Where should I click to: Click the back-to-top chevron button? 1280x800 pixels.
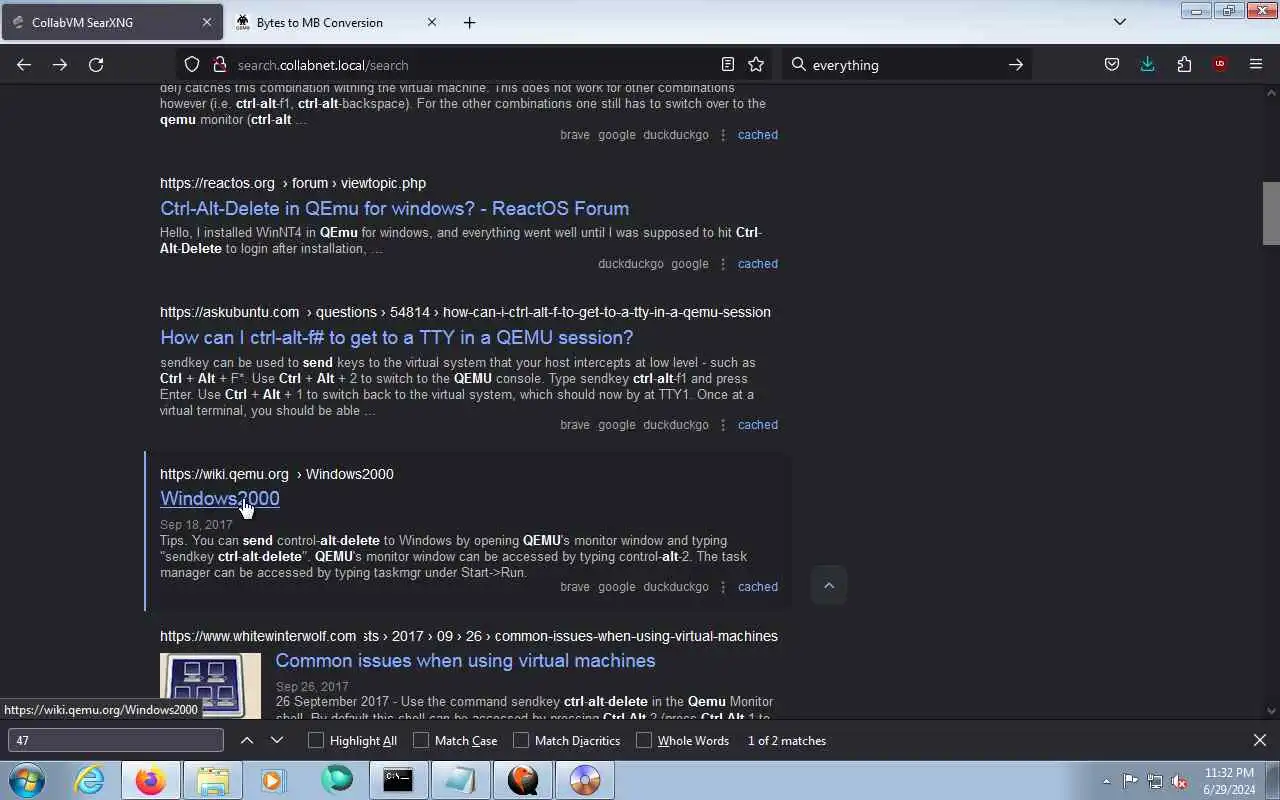(828, 586)
